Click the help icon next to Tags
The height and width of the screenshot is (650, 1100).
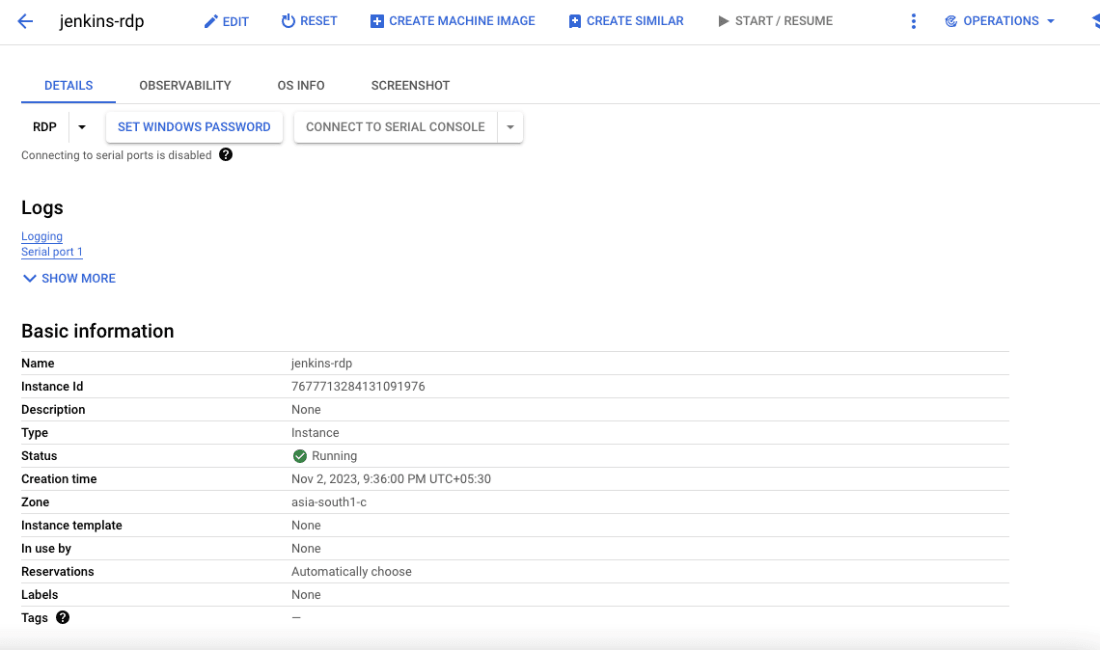[x=62, y=617]
